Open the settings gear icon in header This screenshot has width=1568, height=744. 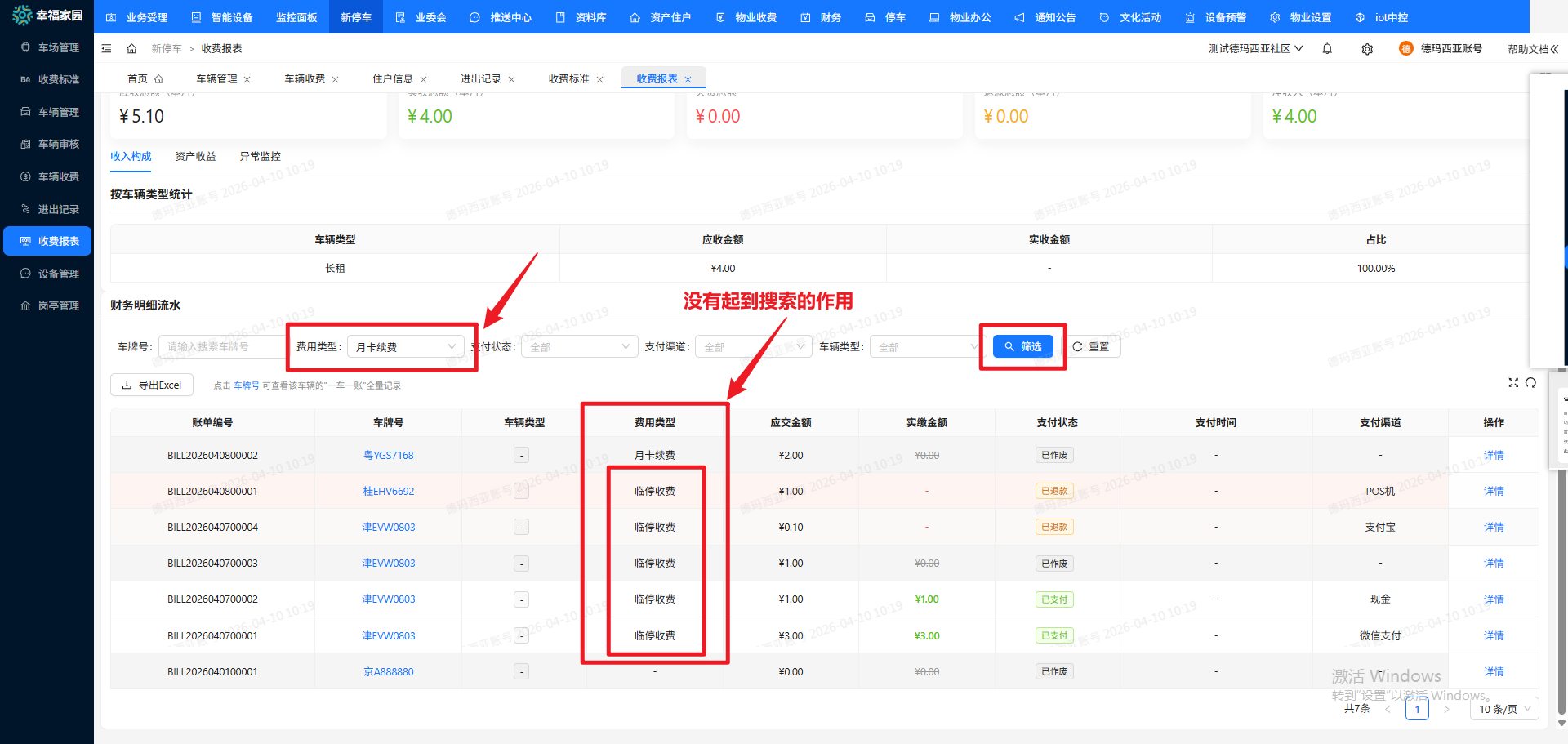coord(1367,49)
